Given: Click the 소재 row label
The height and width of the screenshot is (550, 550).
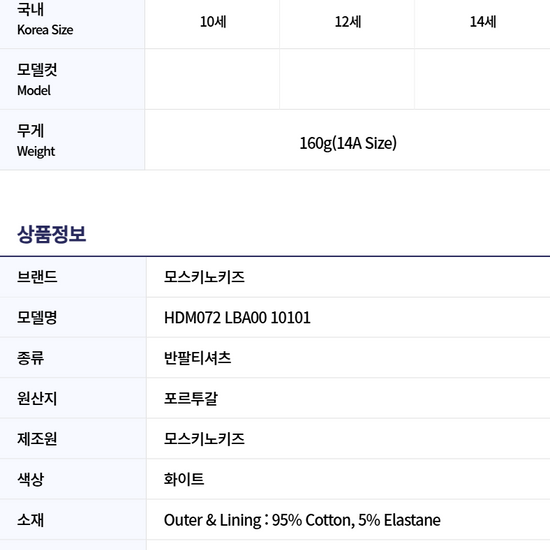Looking at the screenshot, I should click(31, 520).
